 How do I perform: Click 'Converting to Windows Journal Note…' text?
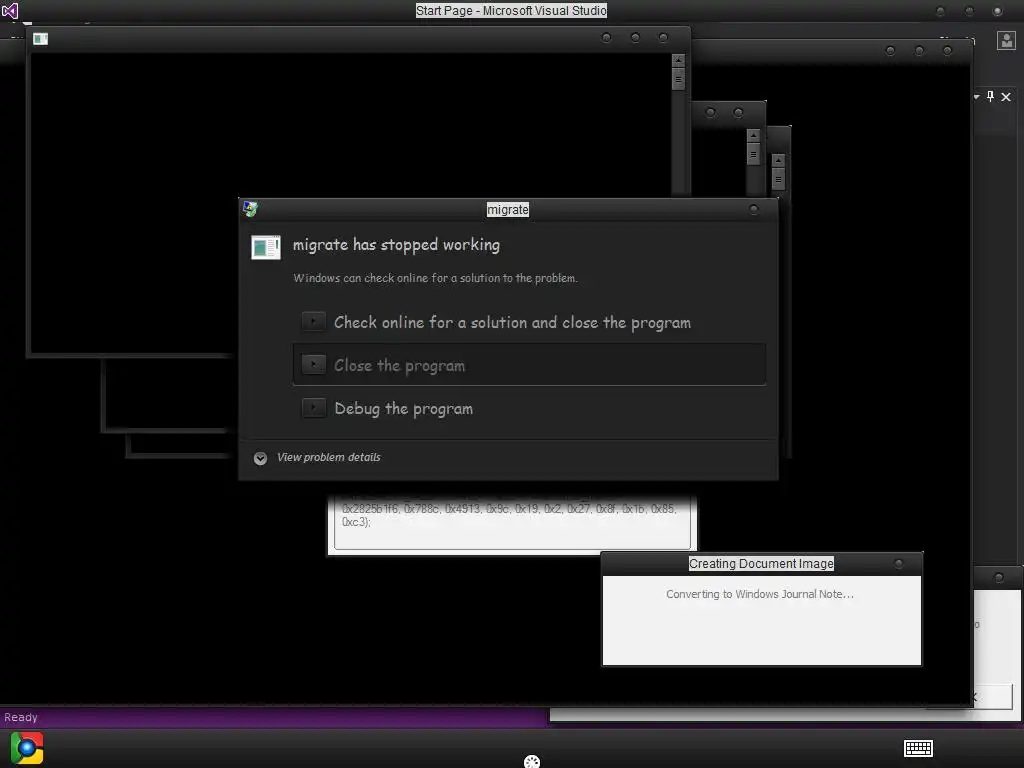coord(760,594)
